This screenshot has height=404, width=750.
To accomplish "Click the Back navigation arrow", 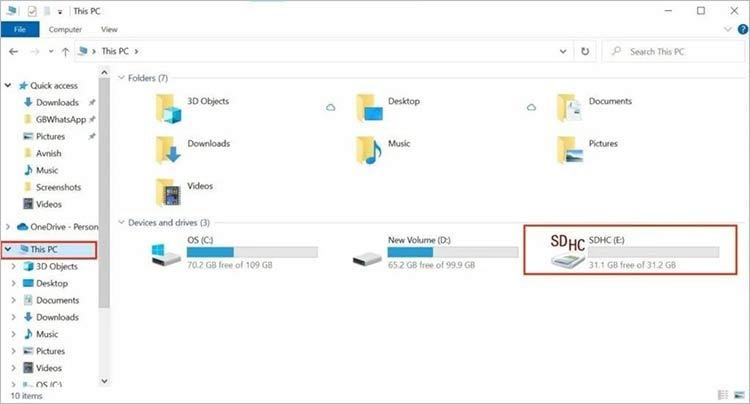I will point(13,52).
